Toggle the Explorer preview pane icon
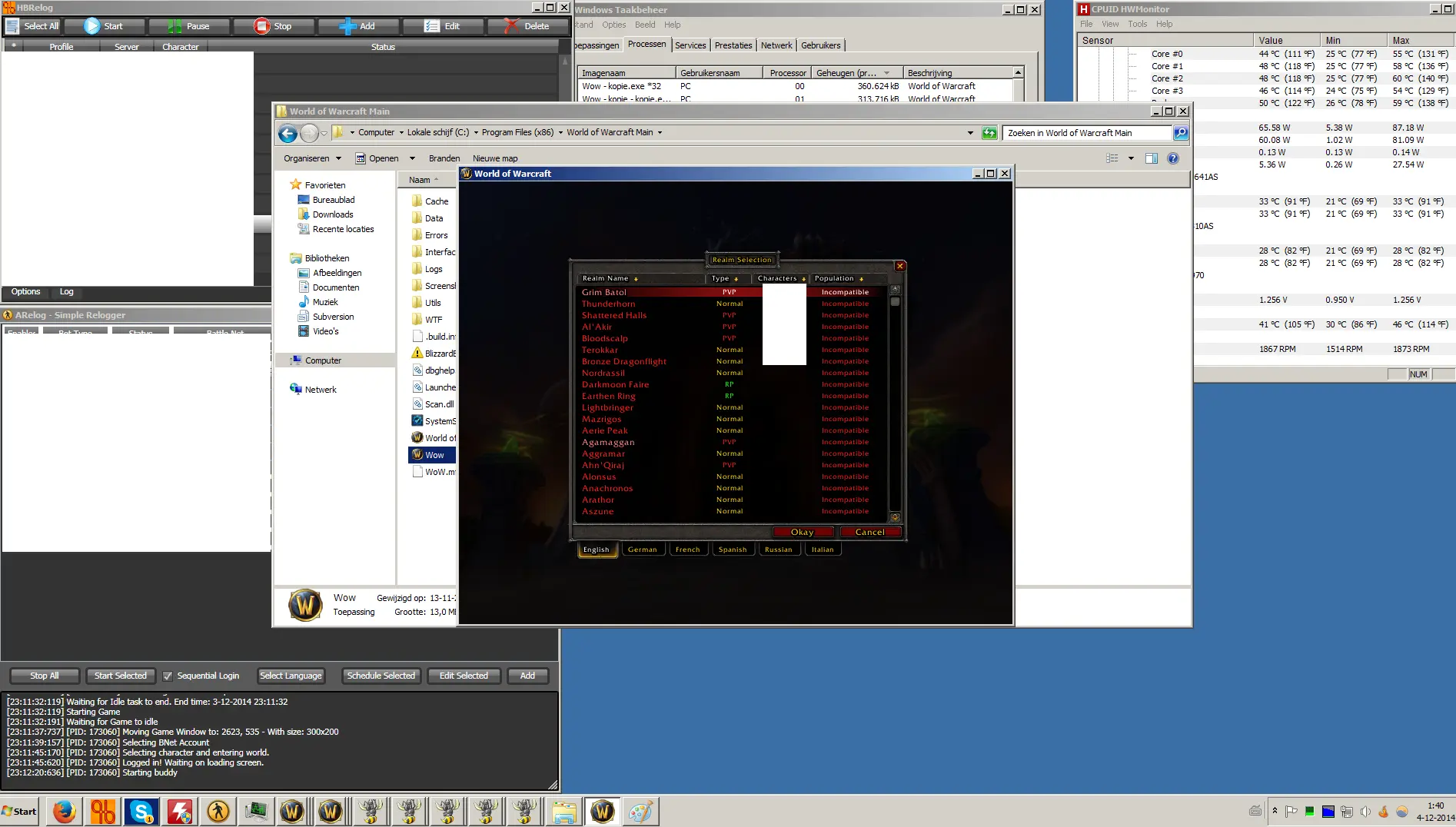The width and height of the screenshot is (1456, 827). point(1151,158)
